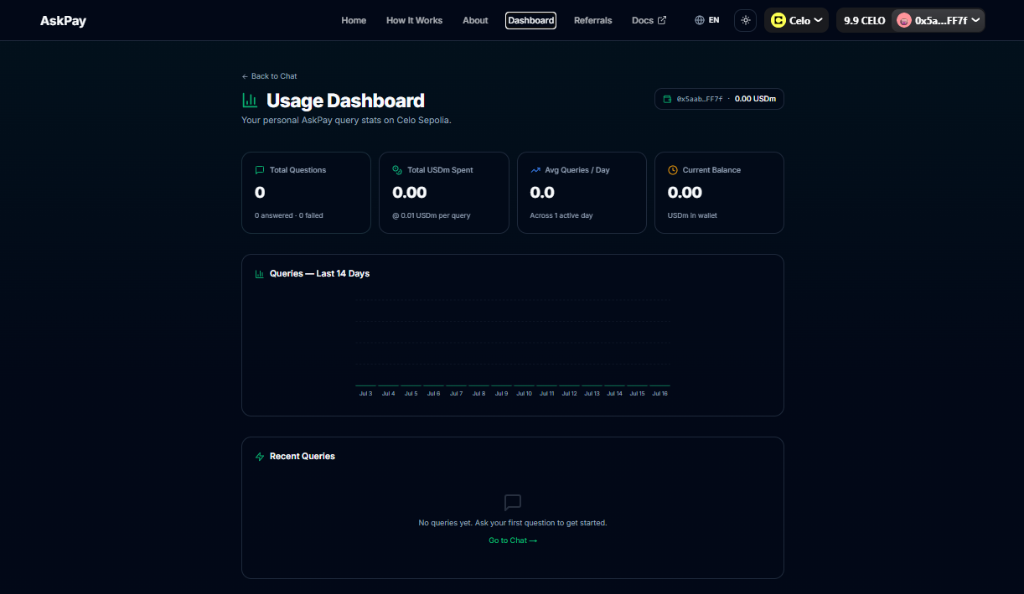The image size is (1024, 594).
Task: Open Docs external link
Action: (648, 20)
